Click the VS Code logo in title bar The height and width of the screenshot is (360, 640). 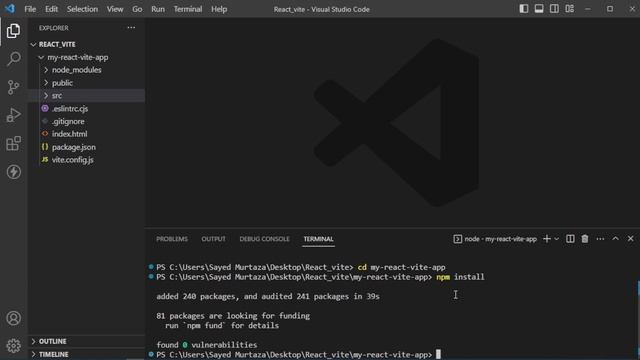10,9
